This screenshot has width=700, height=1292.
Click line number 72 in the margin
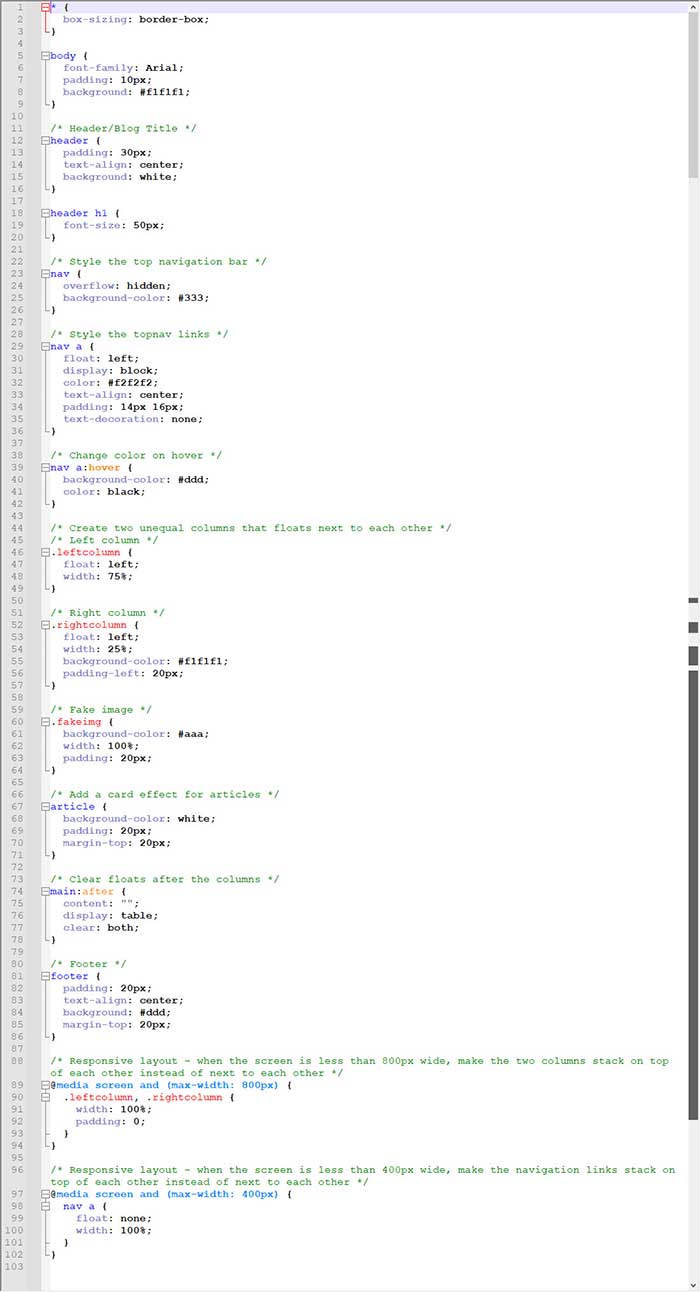tap(18, 867)
